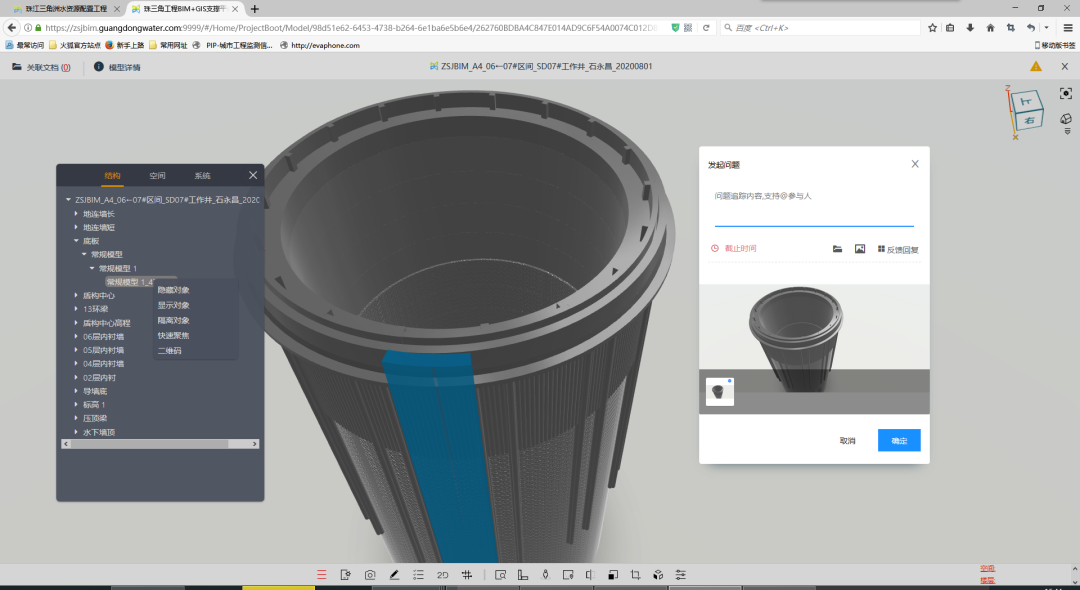Screen dimensions: 1080x590
Task: Choose 隔离对象 from context menu
Action: point(174,321)
